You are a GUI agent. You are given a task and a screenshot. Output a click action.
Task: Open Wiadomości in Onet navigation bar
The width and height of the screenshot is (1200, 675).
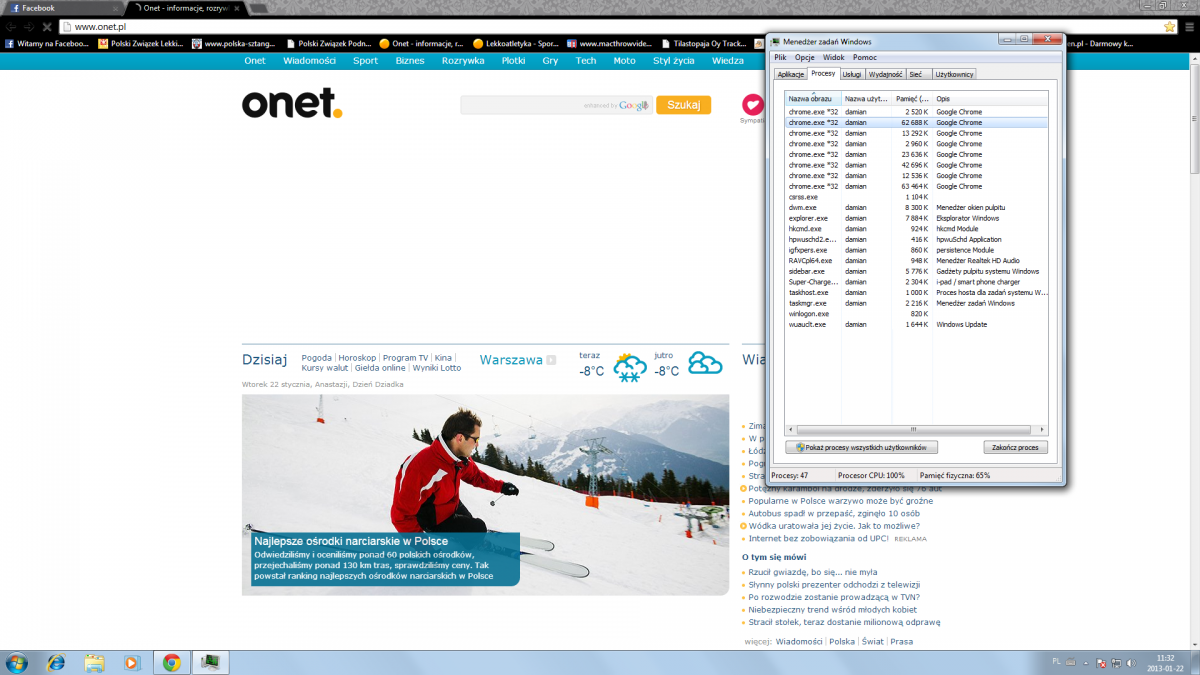coord(309,60)
